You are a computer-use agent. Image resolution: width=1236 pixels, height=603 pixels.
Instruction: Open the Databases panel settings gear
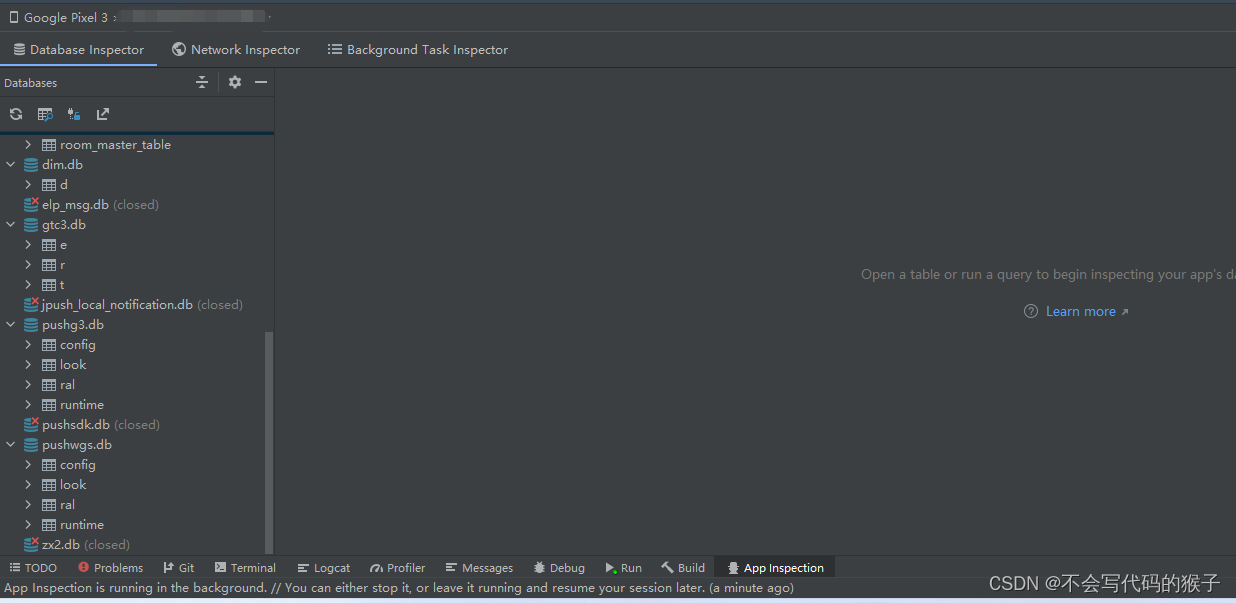233,82
